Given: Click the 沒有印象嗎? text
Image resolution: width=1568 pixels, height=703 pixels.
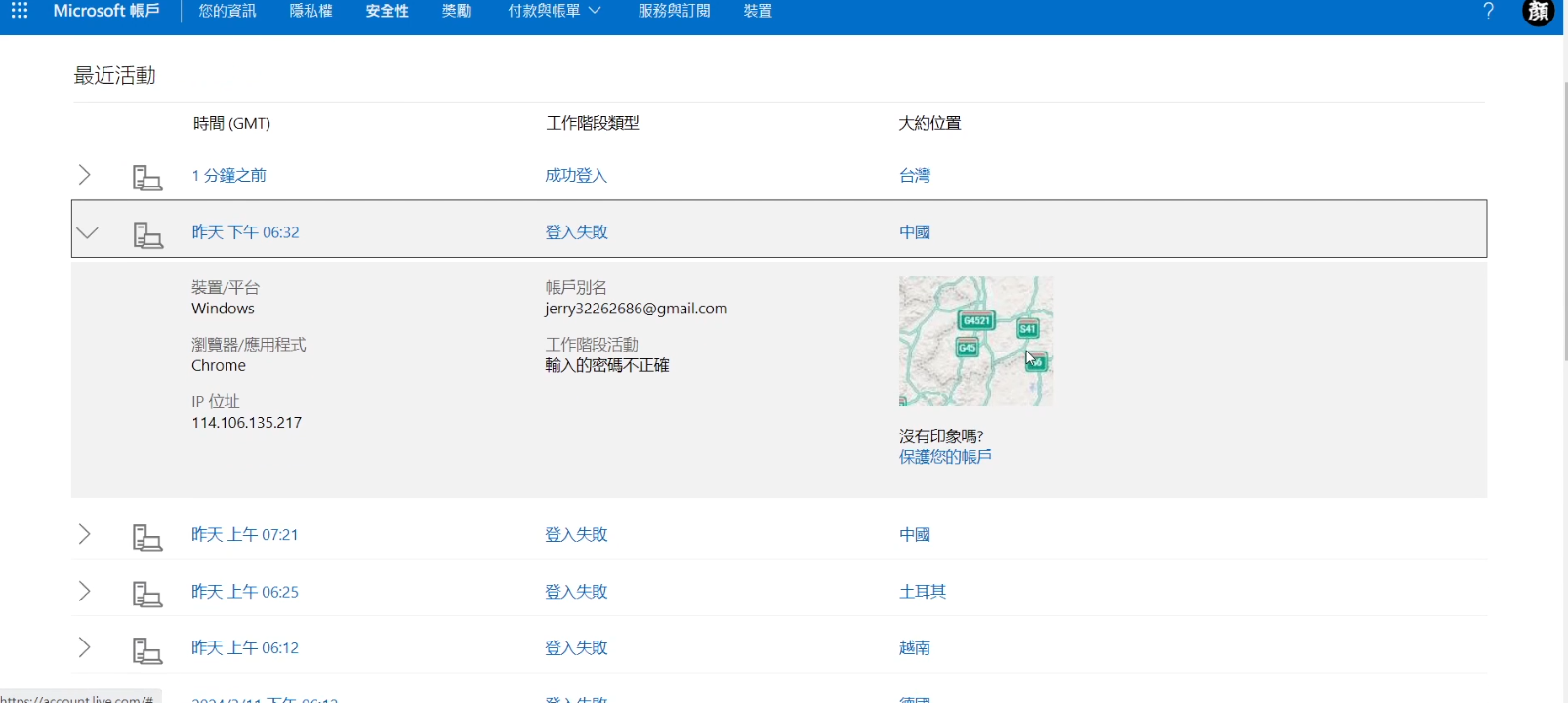Looking at the screenshot, I should click(941, 436).
